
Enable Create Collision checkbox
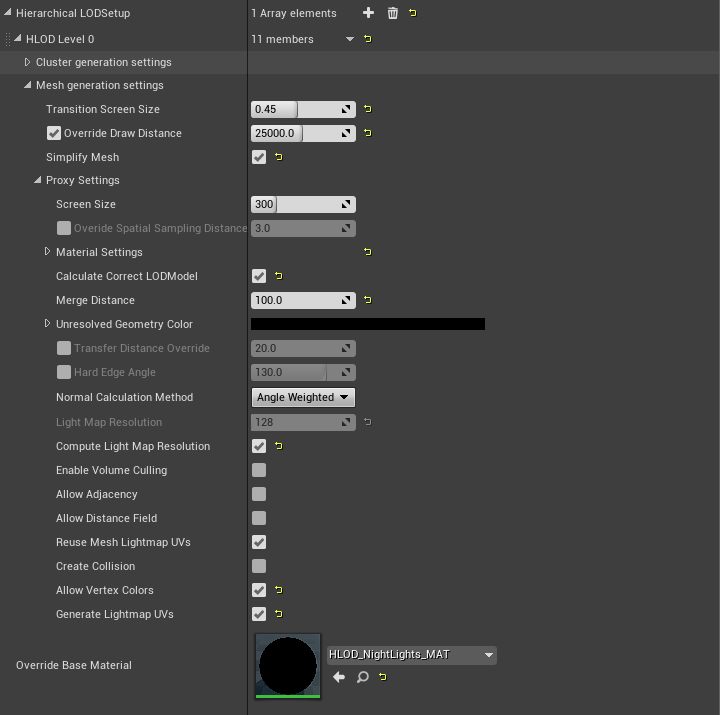[259, 566]
